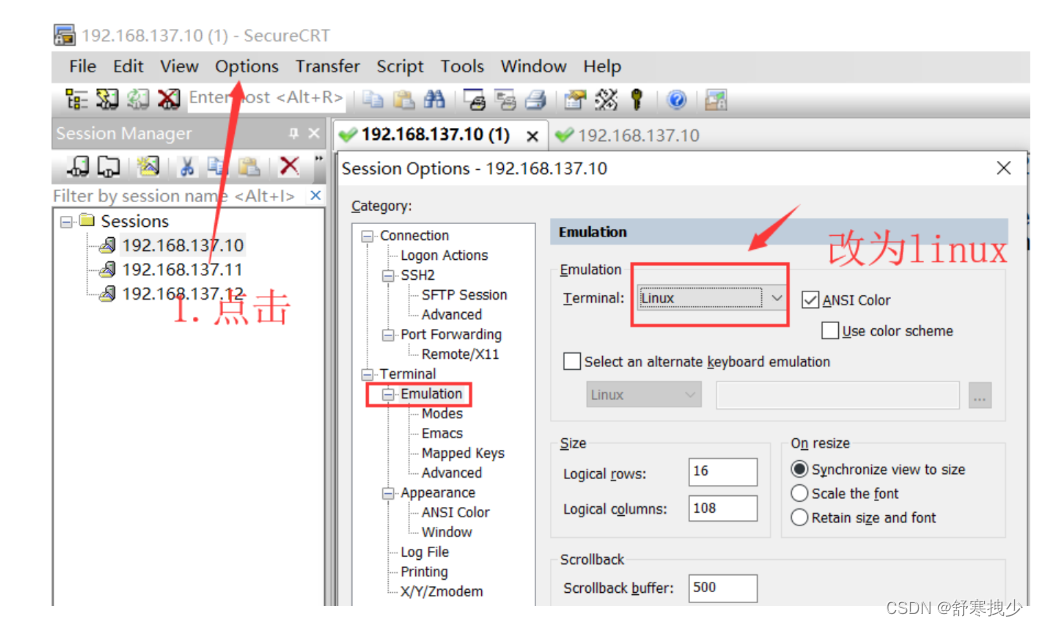Click Paste icon in Session Manager toolbar

(249, 166)
